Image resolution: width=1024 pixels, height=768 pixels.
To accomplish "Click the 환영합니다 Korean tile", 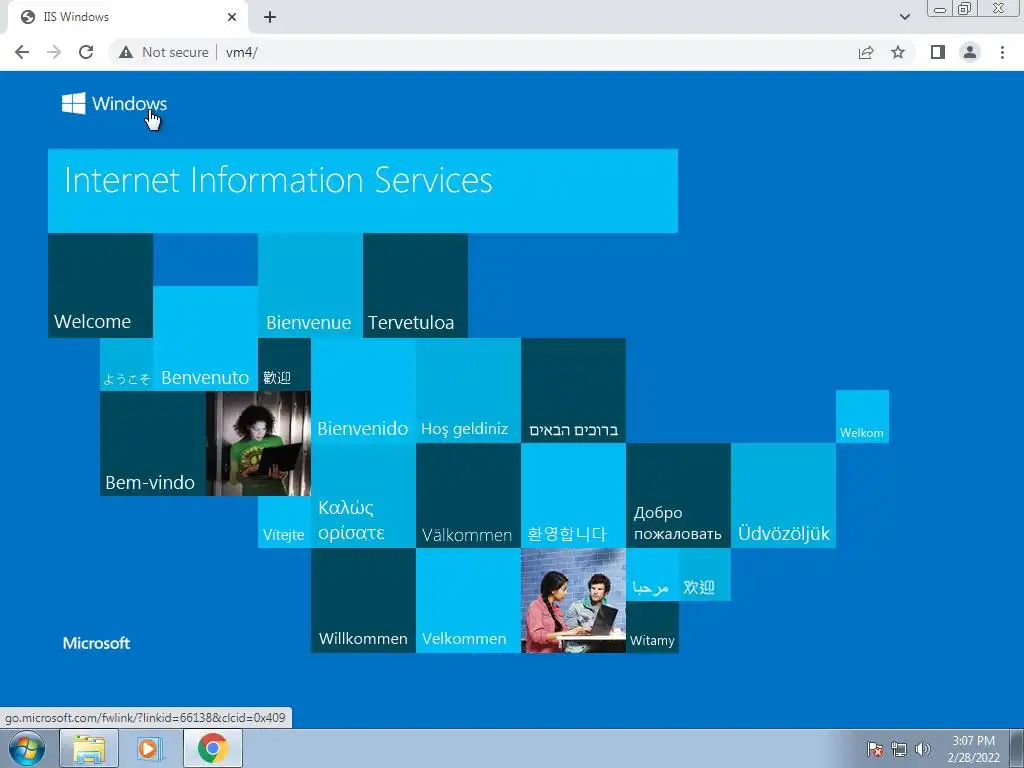I will click(573, 496).
